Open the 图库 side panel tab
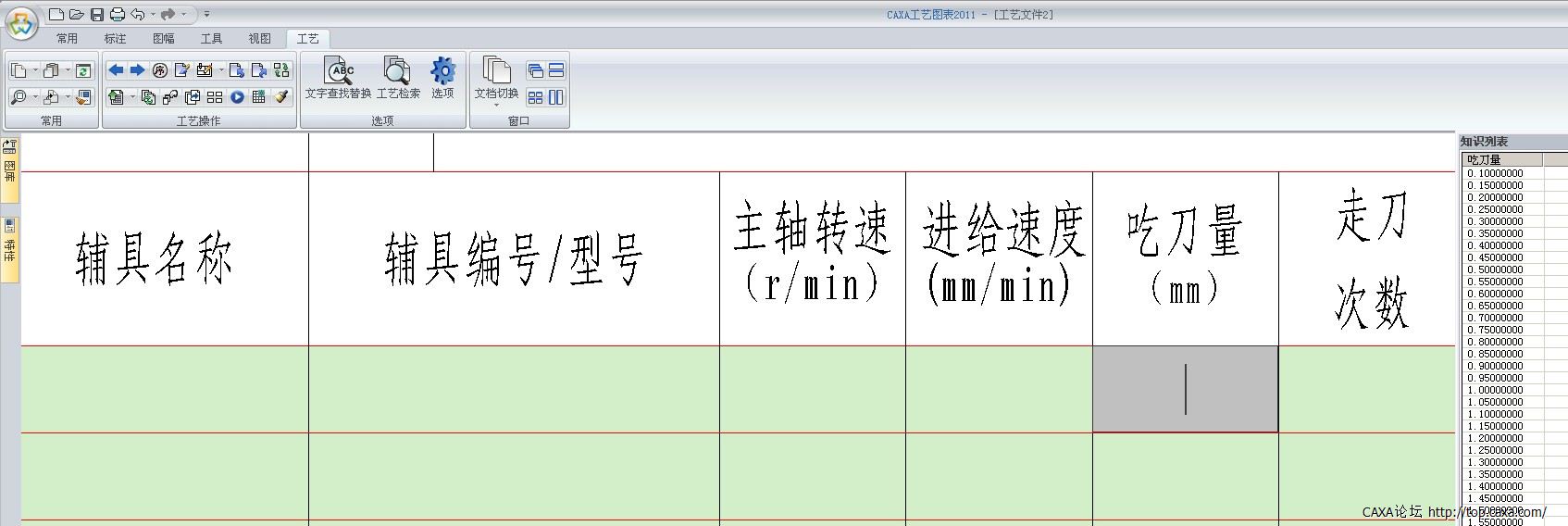Viewport: 1568px width, 526px height. click(9, 169)
